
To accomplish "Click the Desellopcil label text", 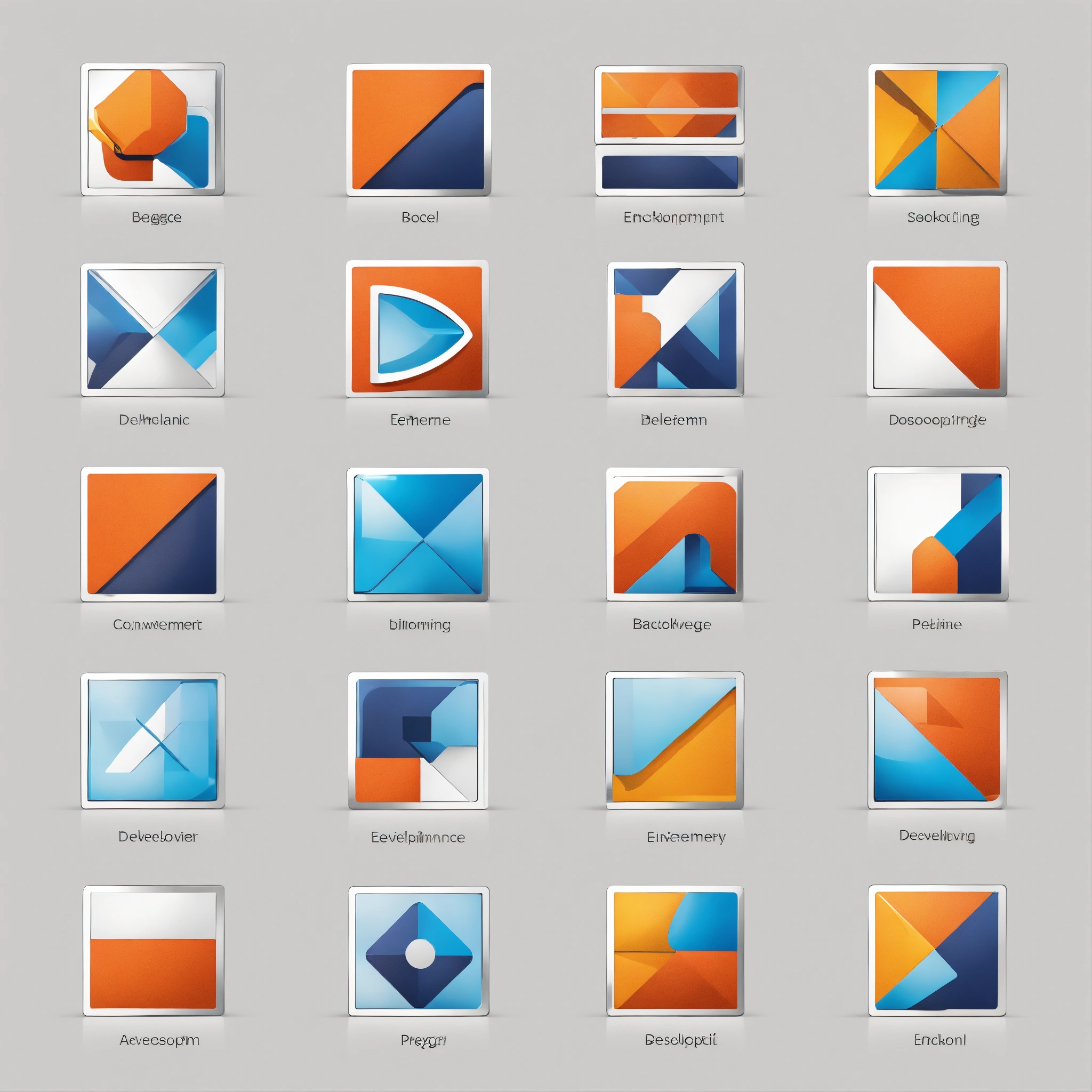I will click(x=680, y=1040).
